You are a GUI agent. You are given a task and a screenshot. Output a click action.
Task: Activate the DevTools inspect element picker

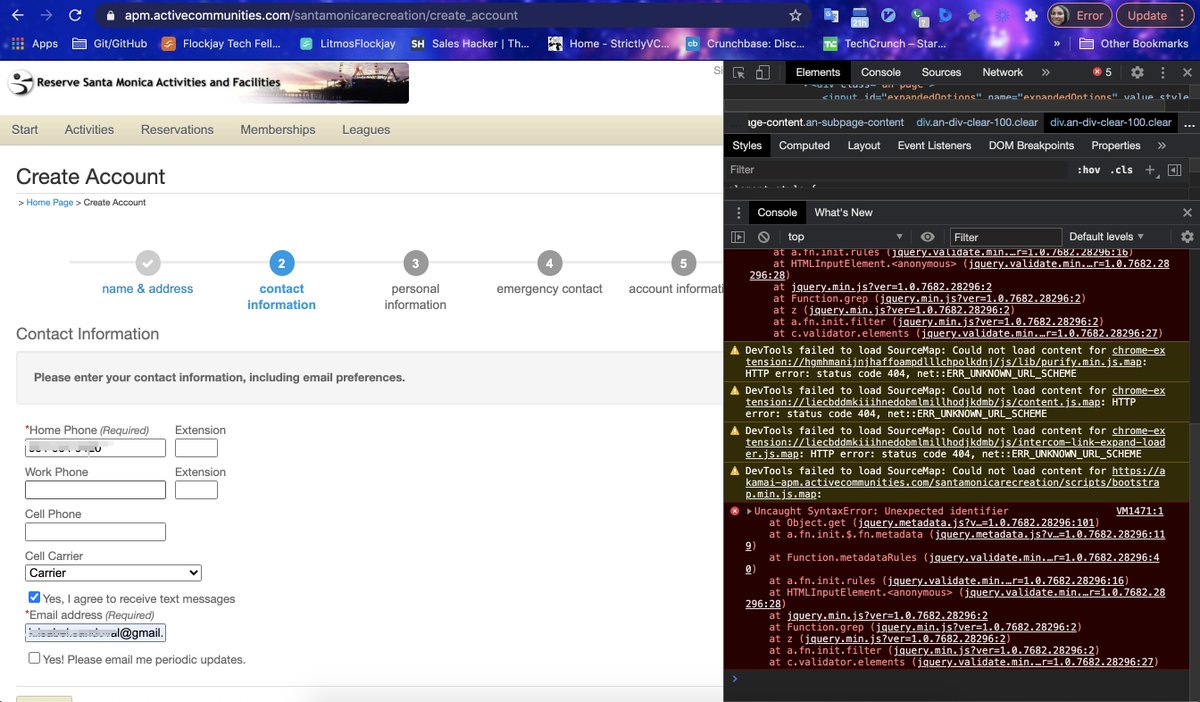coord(738,72)
